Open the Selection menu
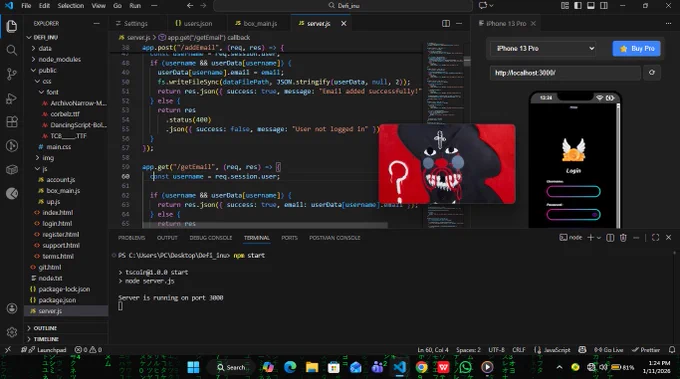680x379 pixels. pyautogui.click(x=70, y=6)
